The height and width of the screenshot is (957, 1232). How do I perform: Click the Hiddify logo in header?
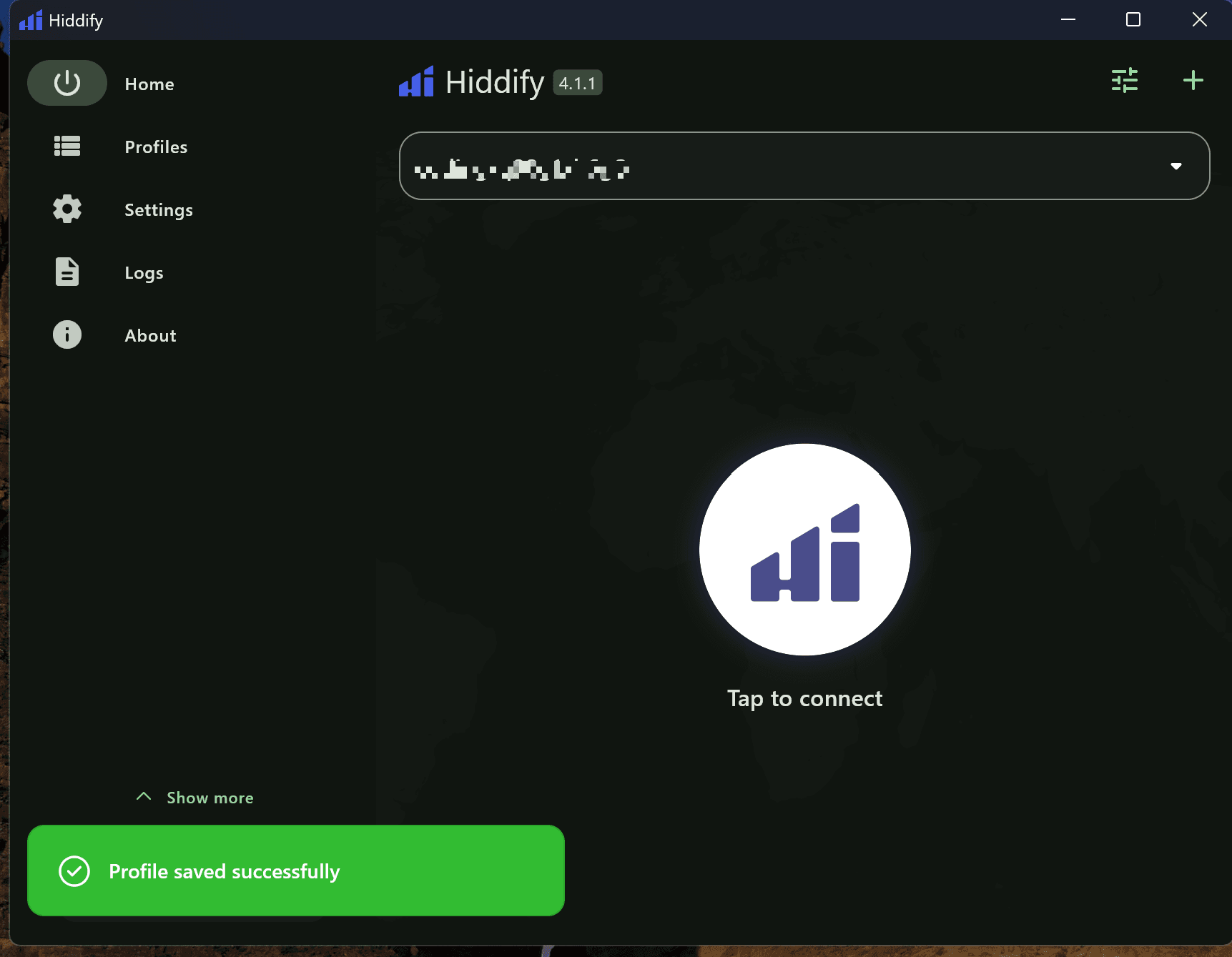416,81
